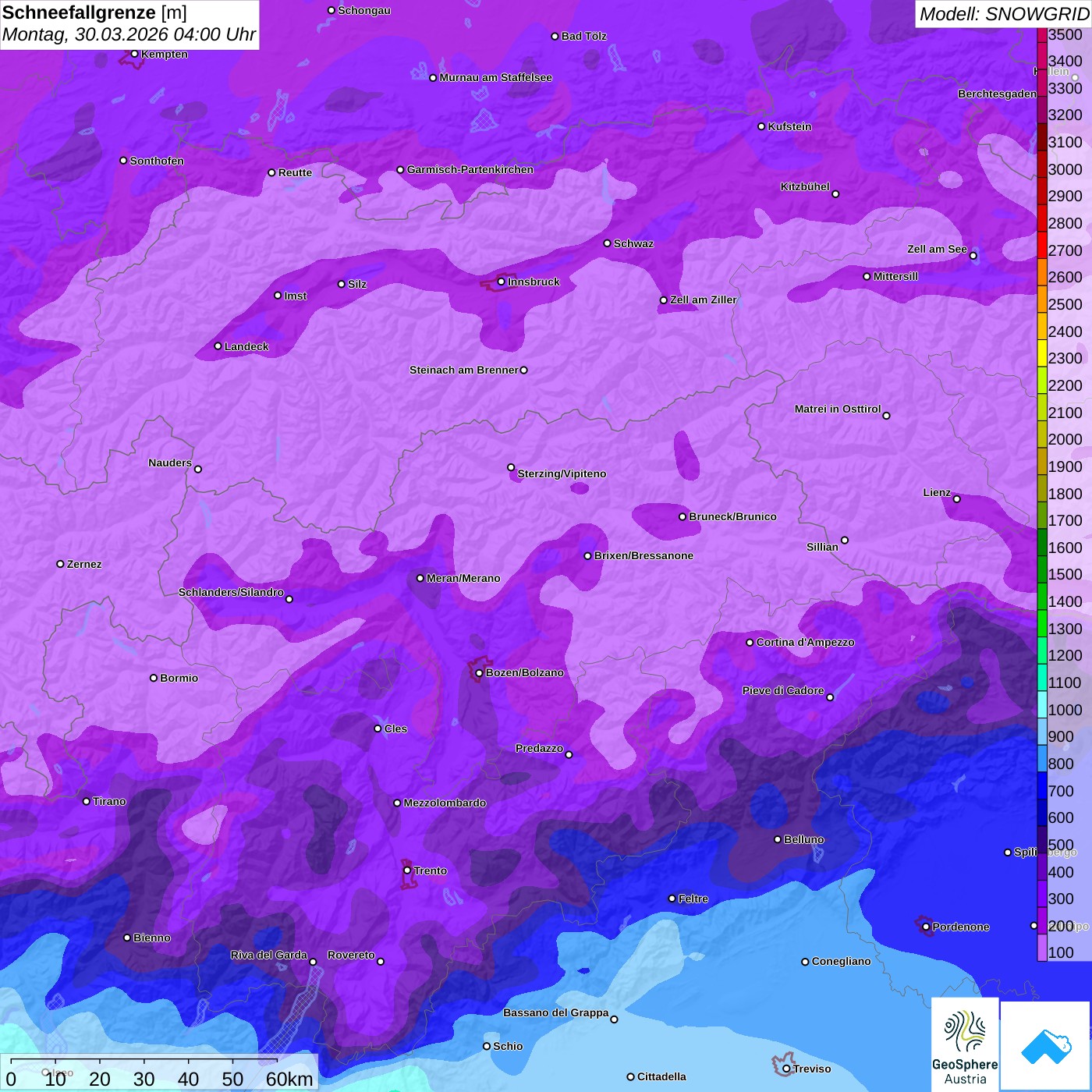Click the Bruneck/Brunico label

tap(732, 516)
